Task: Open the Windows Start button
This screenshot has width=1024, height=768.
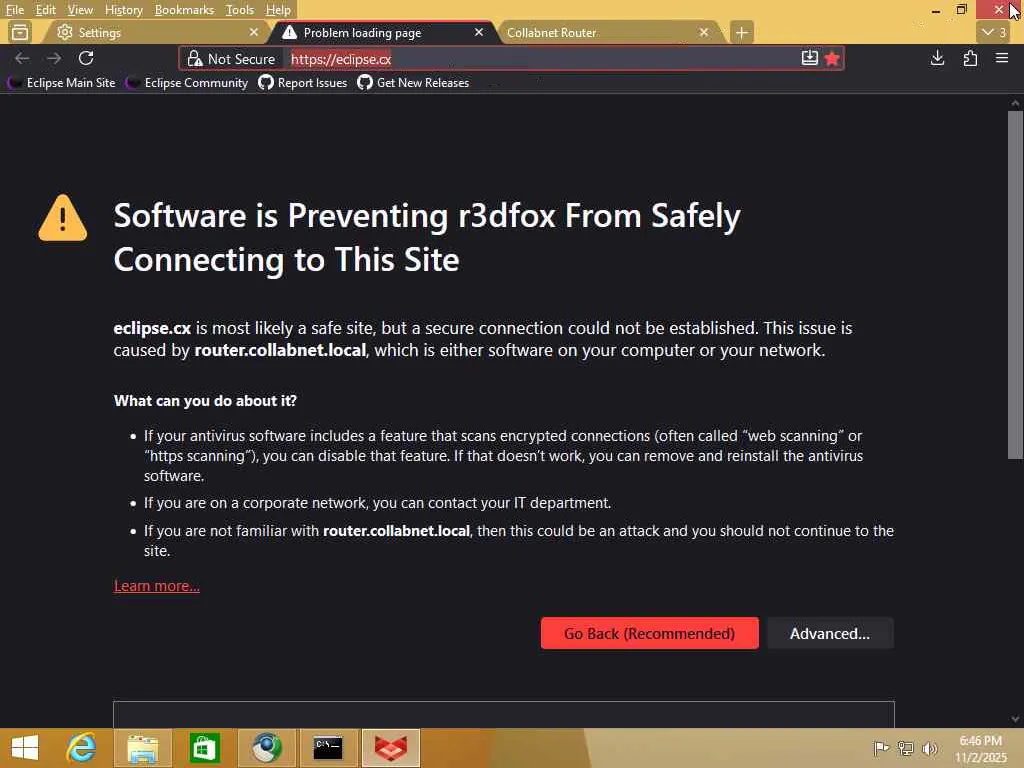Action: 25,748
